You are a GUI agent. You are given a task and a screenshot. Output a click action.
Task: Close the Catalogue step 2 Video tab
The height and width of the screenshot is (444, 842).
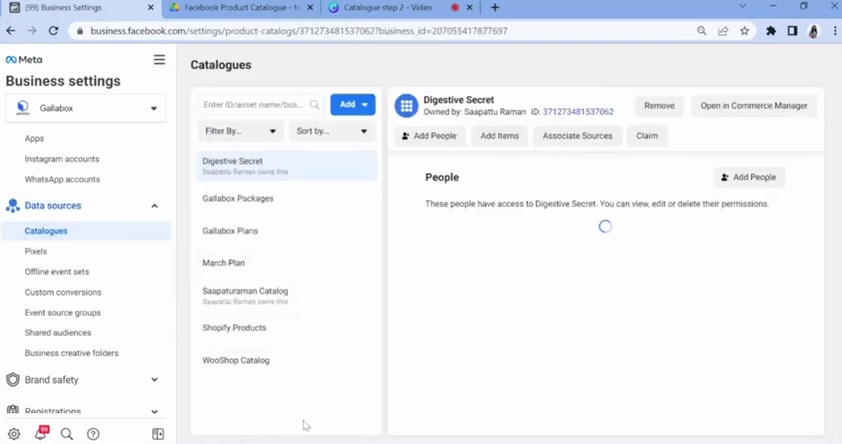point(470,8)
